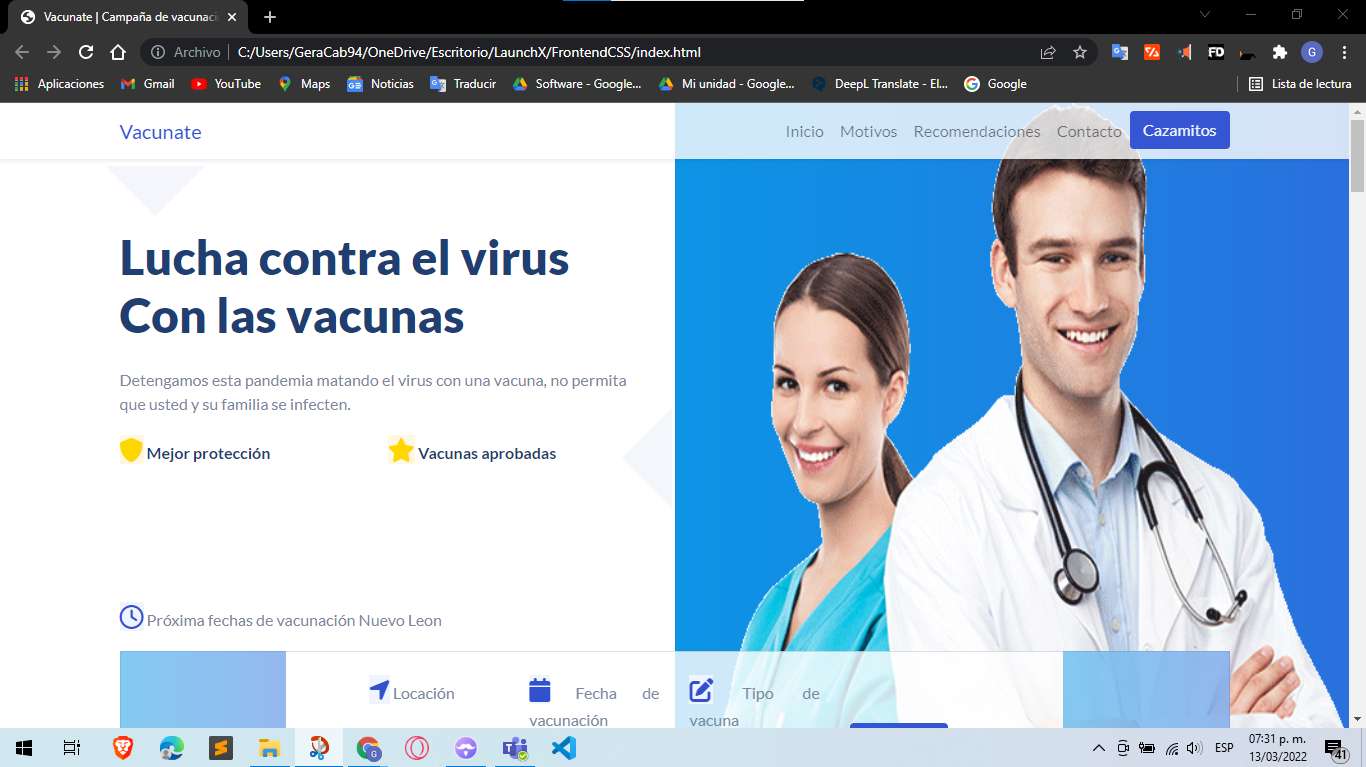Click the yellow shield icon for Mejor protección
Image resolution: width=1366 pixels, height=767 pixels.
(x=130, y=450)
